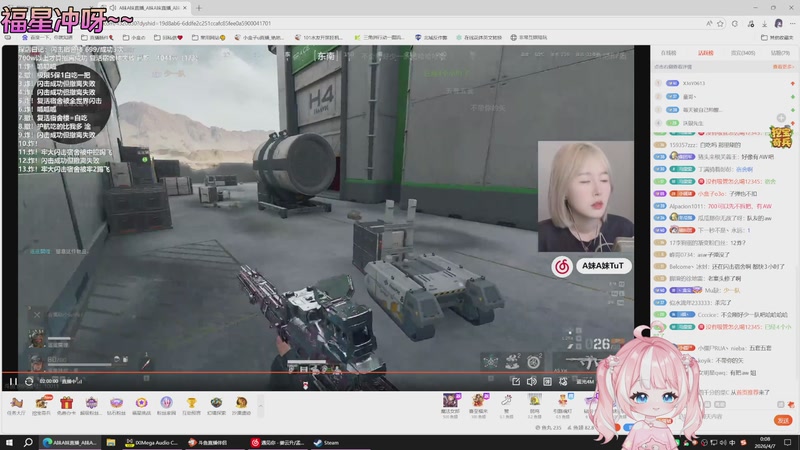Viewport: 800px width, 450px height.
Task: Mute the player volume speaker icon
Action: coord(531,381)
